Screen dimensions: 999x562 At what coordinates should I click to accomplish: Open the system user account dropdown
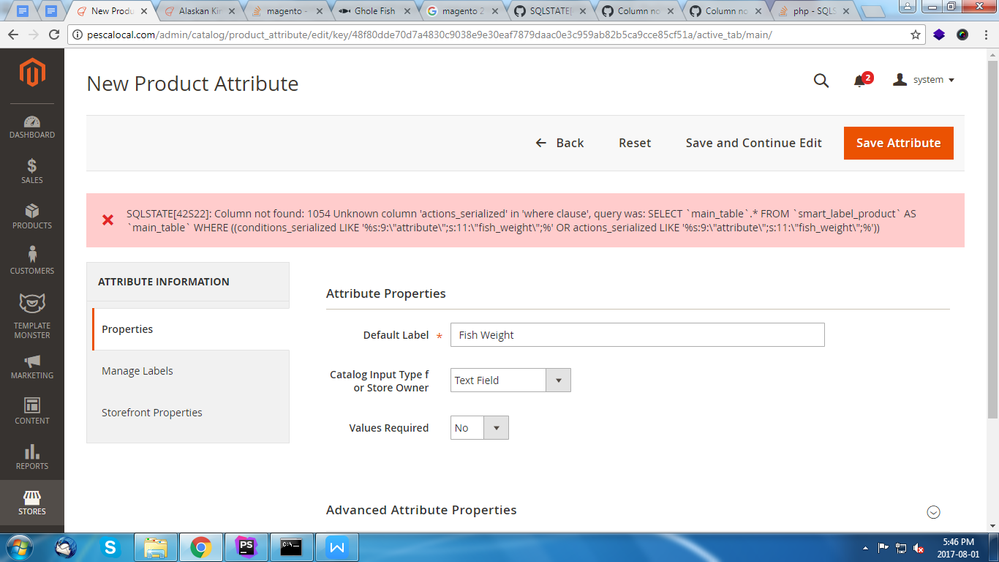924,80
